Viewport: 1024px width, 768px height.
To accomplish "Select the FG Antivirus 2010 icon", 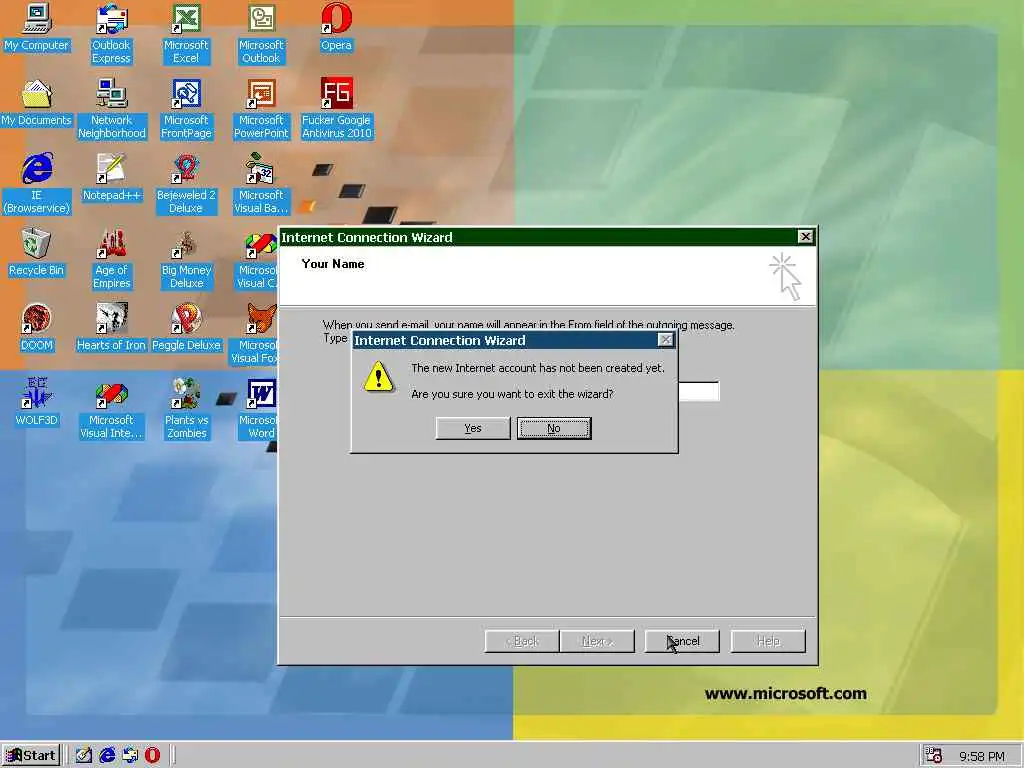I will 336,108.
